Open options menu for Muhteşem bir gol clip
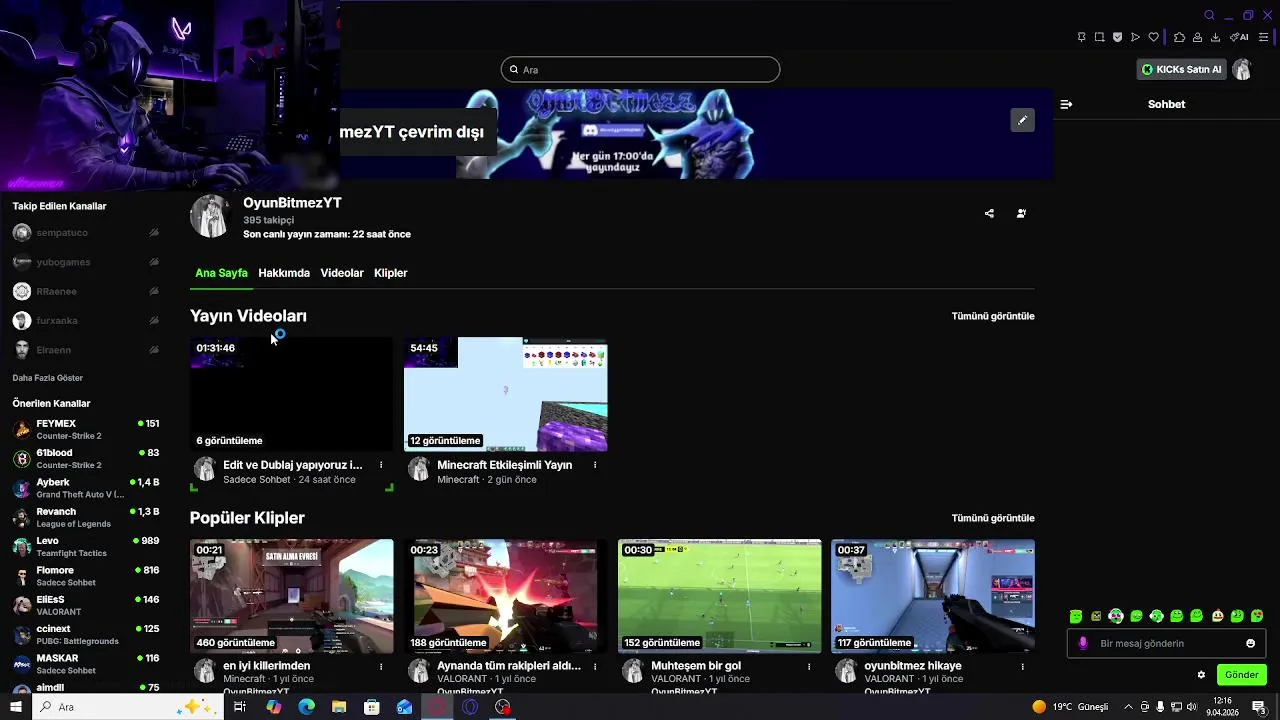Screen dimensions: 1280x720 click(809, 666)
